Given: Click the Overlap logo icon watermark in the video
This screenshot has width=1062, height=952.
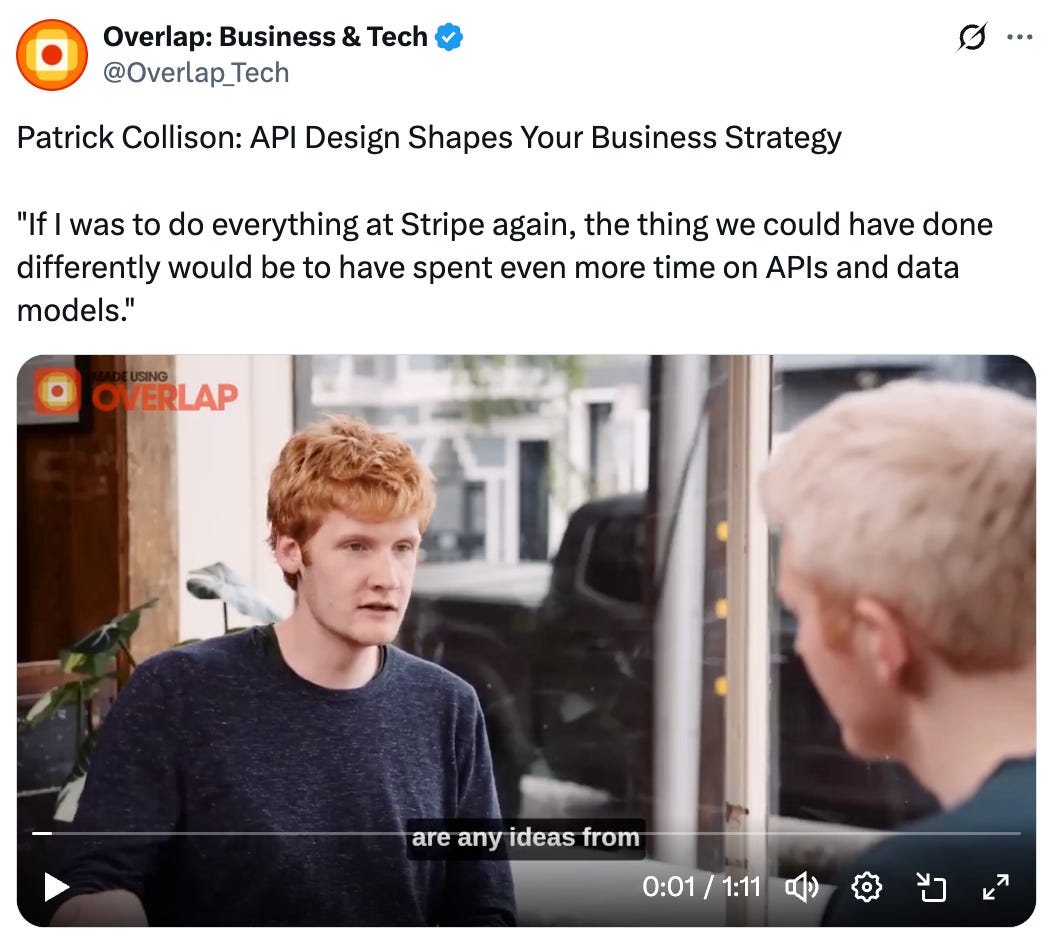Looking at the screenshot, I should tap(58, 391).
